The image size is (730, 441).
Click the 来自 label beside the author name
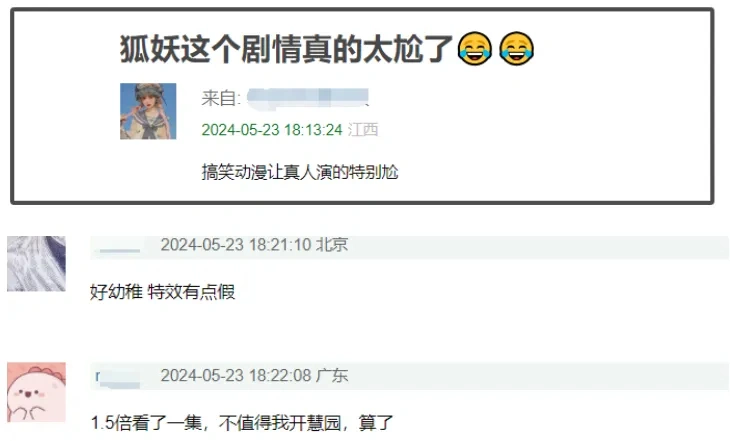(221, 98)
